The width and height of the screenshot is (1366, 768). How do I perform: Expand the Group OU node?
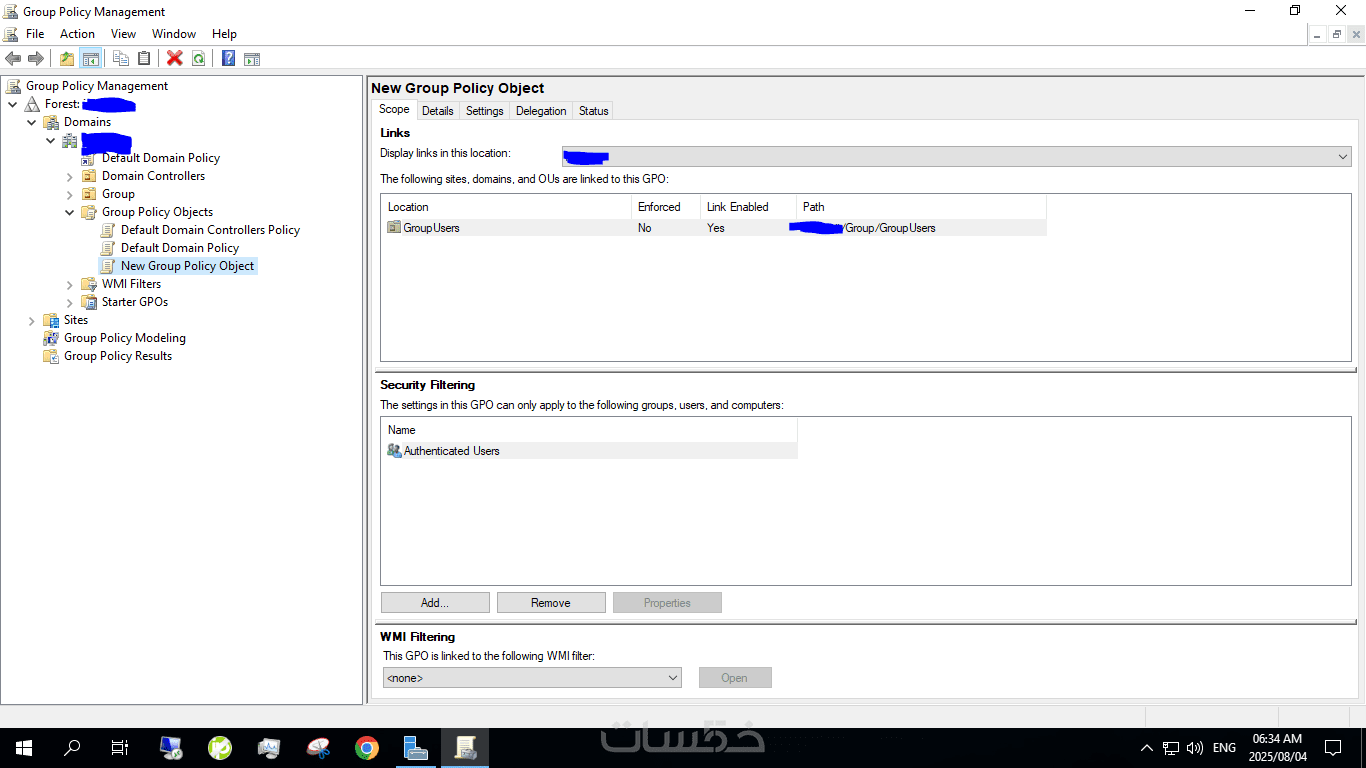pos(69,194)
